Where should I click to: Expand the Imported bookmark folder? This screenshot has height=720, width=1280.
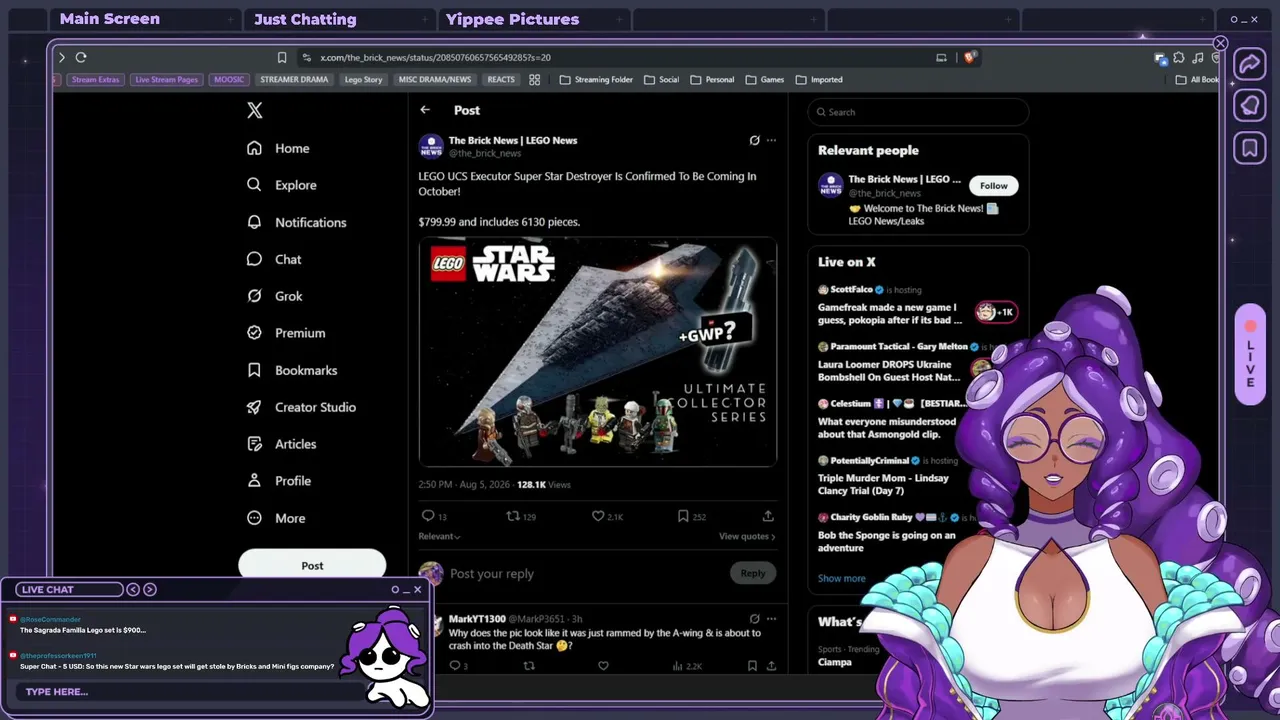[x=819, y=80]
